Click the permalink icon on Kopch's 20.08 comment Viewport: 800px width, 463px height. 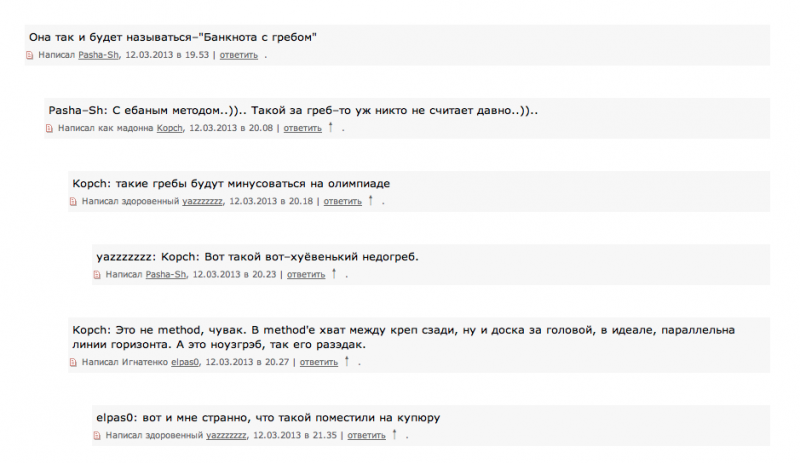tap(49, 128)
